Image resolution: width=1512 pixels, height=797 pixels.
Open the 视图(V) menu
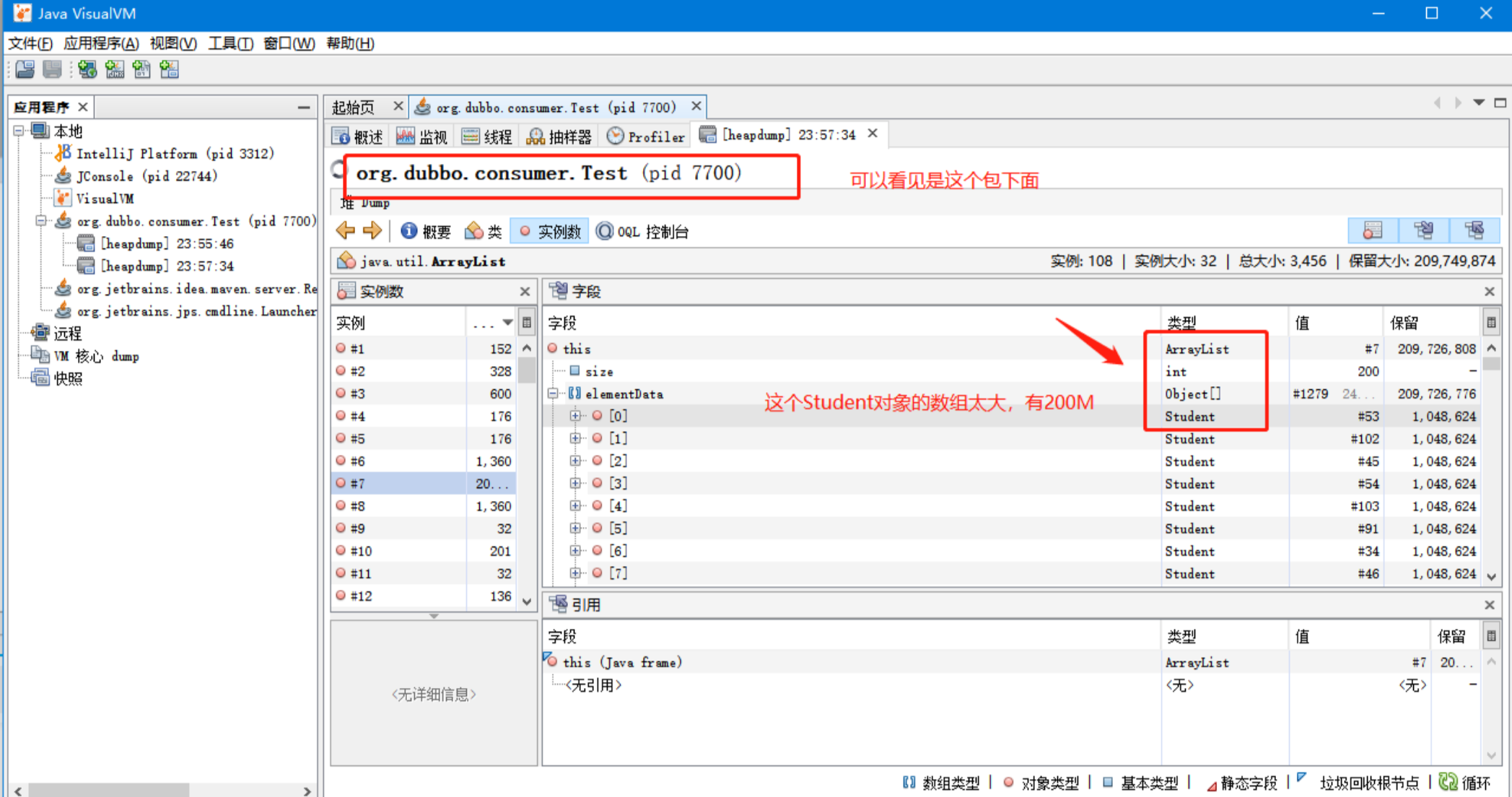coord(173,43)
